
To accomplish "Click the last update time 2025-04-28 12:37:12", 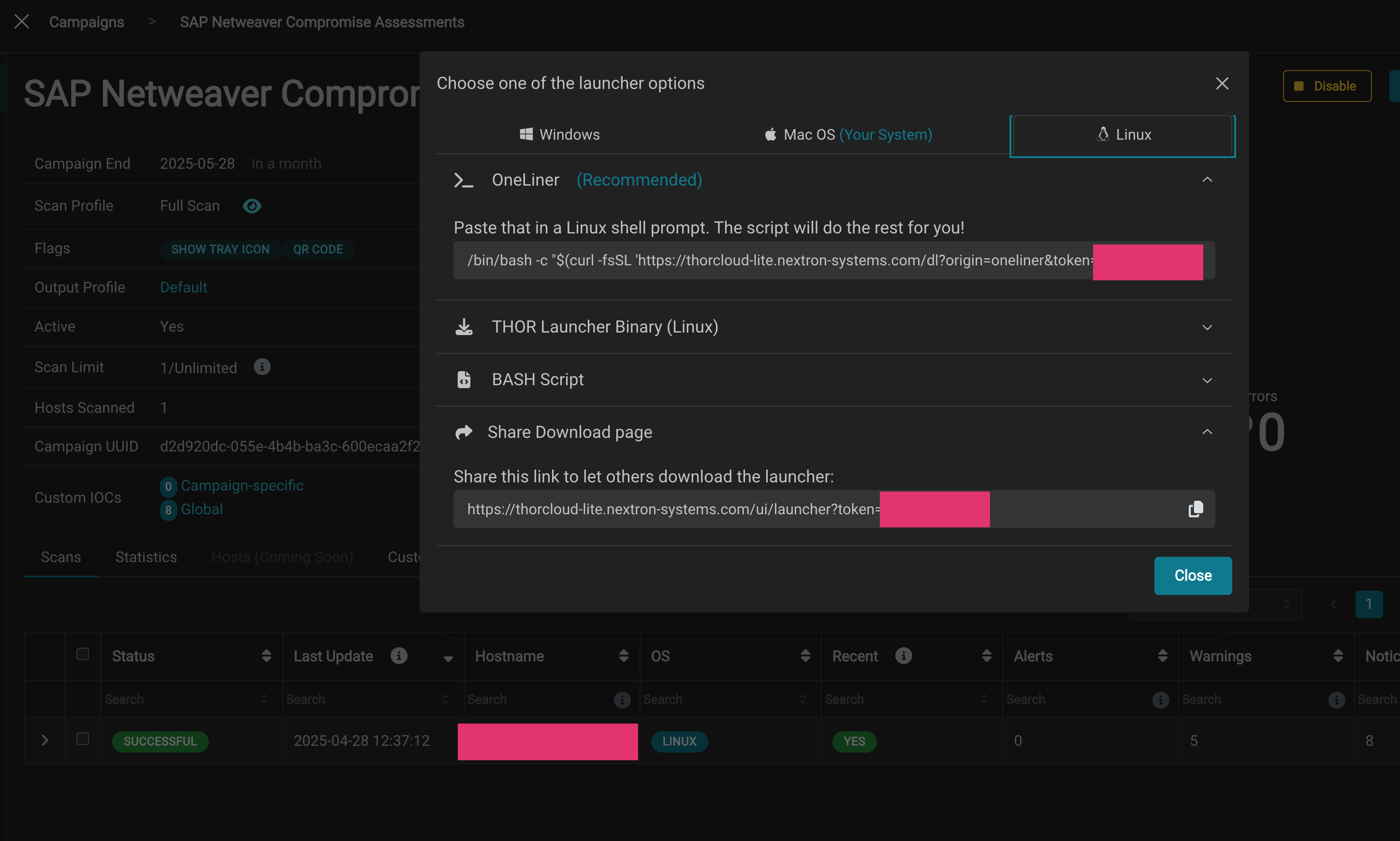I will (362, 740).
